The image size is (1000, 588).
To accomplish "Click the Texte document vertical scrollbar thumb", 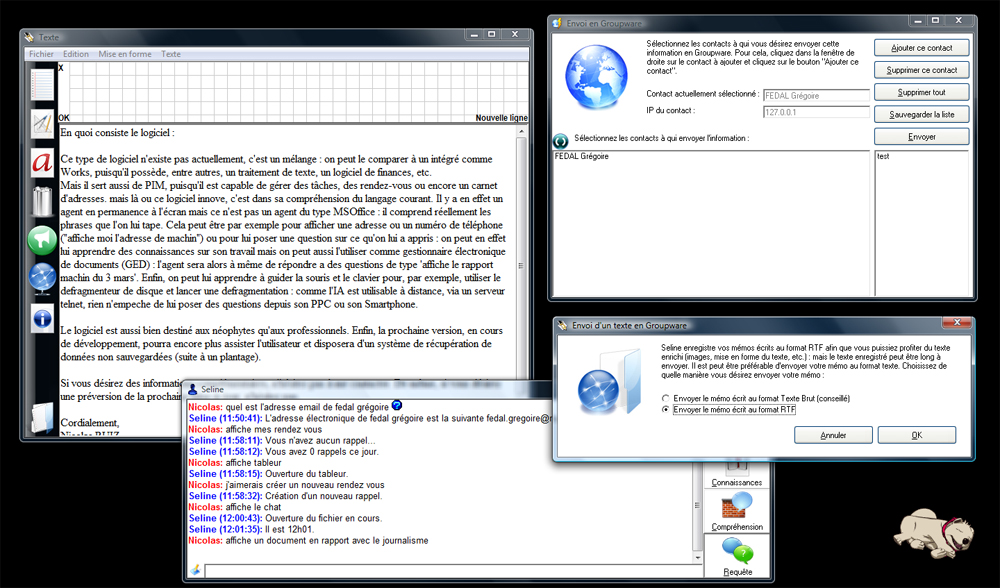I will tap(522, 267).
